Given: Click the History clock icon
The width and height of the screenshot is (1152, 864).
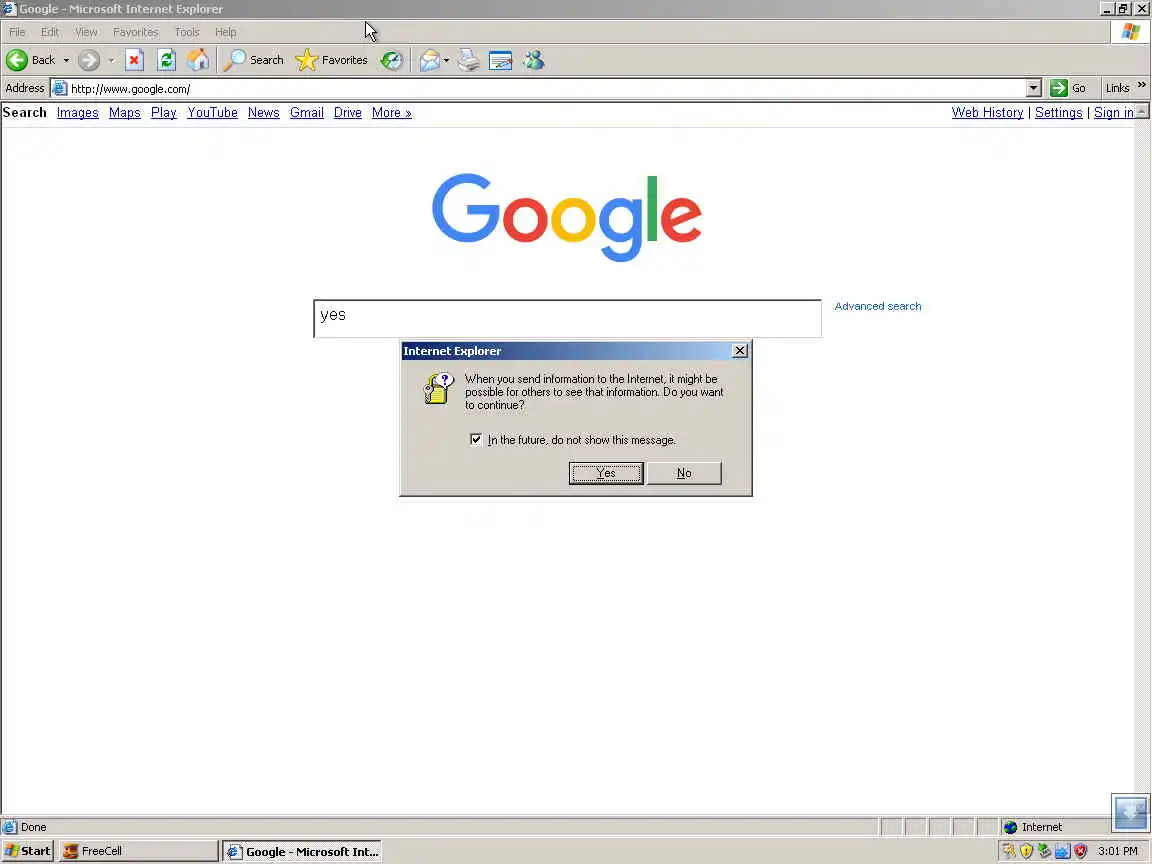Looking at the screenshot, I should click(x=392, y=60).
